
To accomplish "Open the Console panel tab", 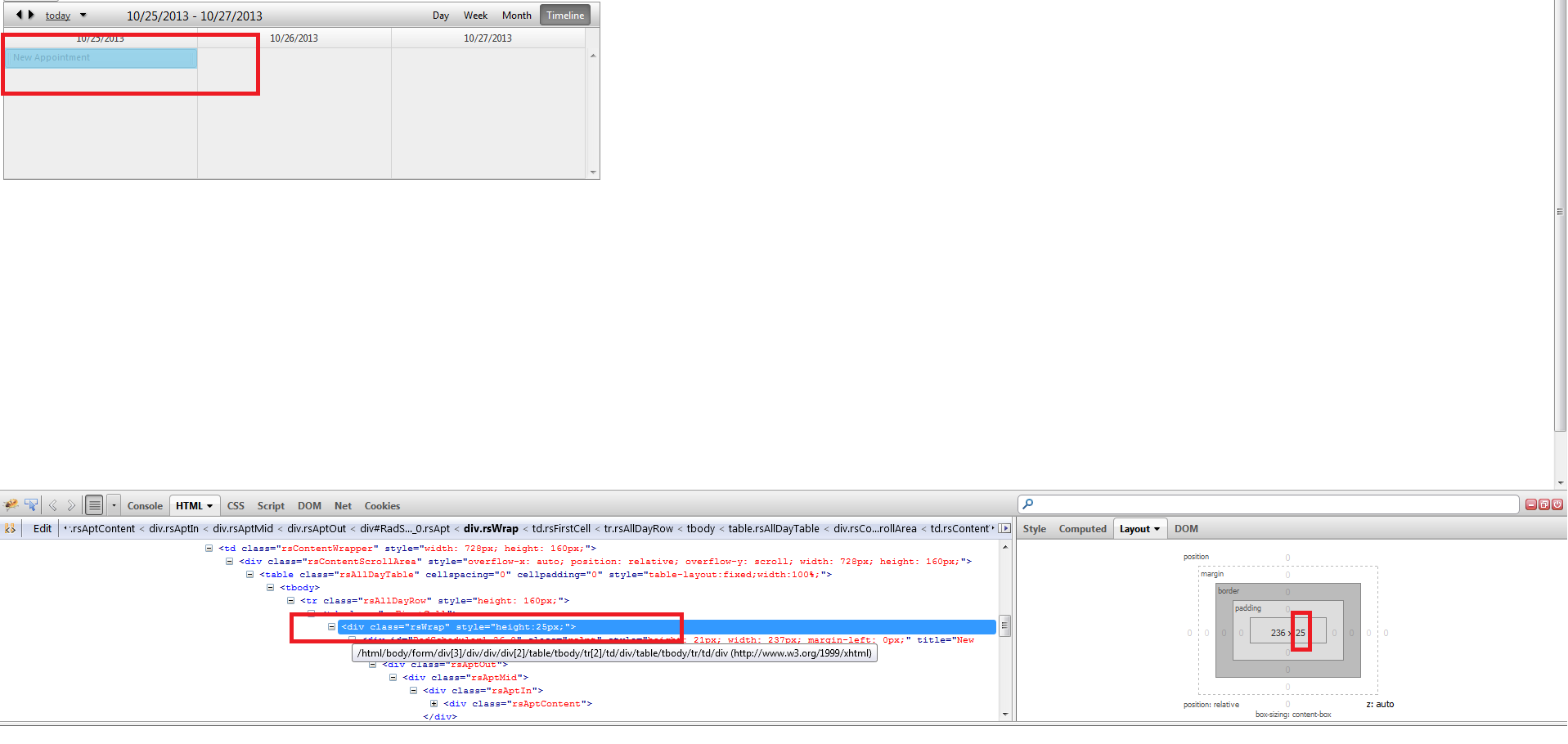I will point(145,506).
